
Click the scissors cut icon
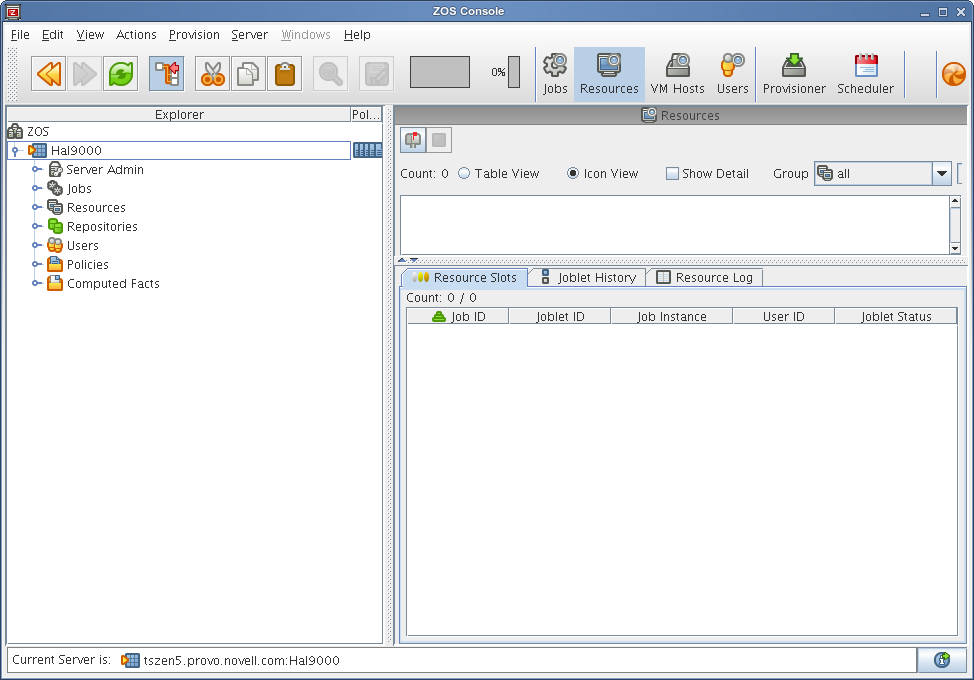212,74
